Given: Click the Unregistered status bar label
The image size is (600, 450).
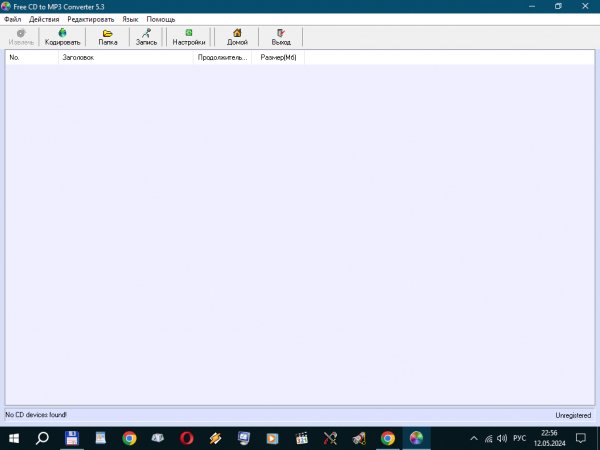Looking at the screenshot, I should coord(573,415).
